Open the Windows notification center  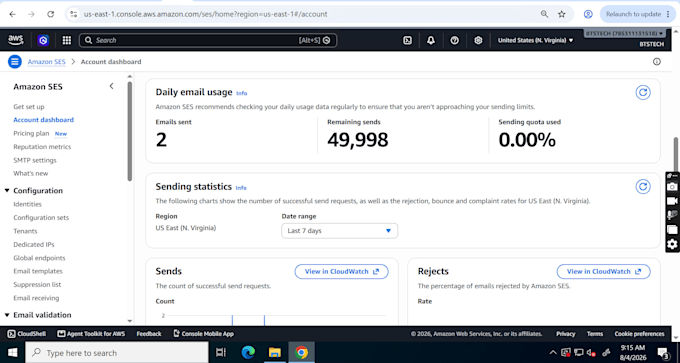point(664,353)
